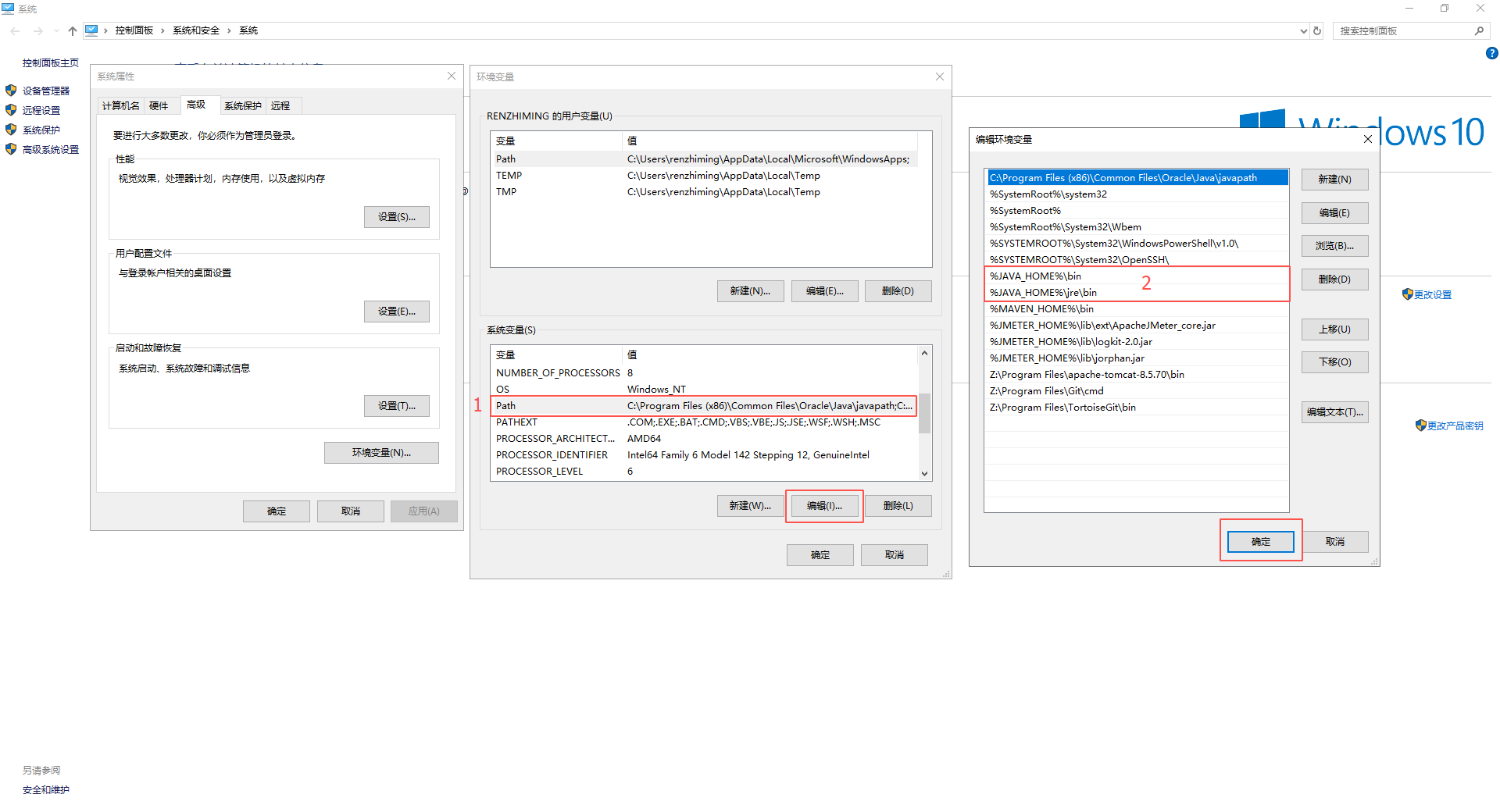Select the PROCESSOR_IDENTIFIER row

pyautogui.click(x=704, y=455)
